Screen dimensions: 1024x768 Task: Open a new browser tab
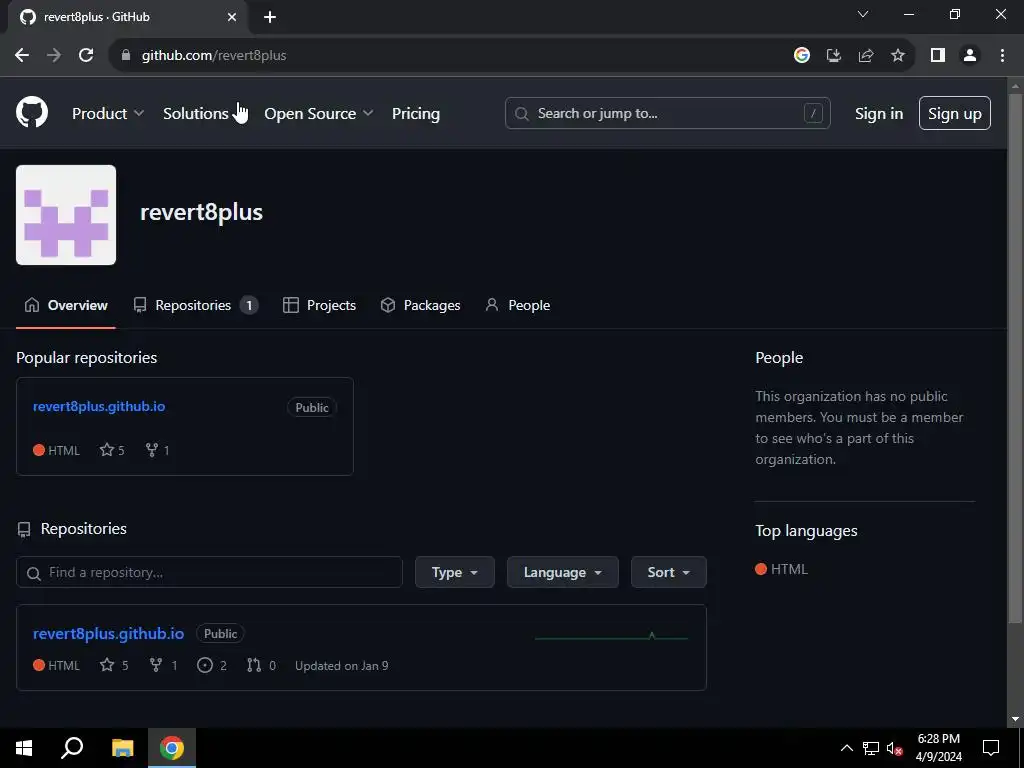pyautogui.click(x=270, y=17)
